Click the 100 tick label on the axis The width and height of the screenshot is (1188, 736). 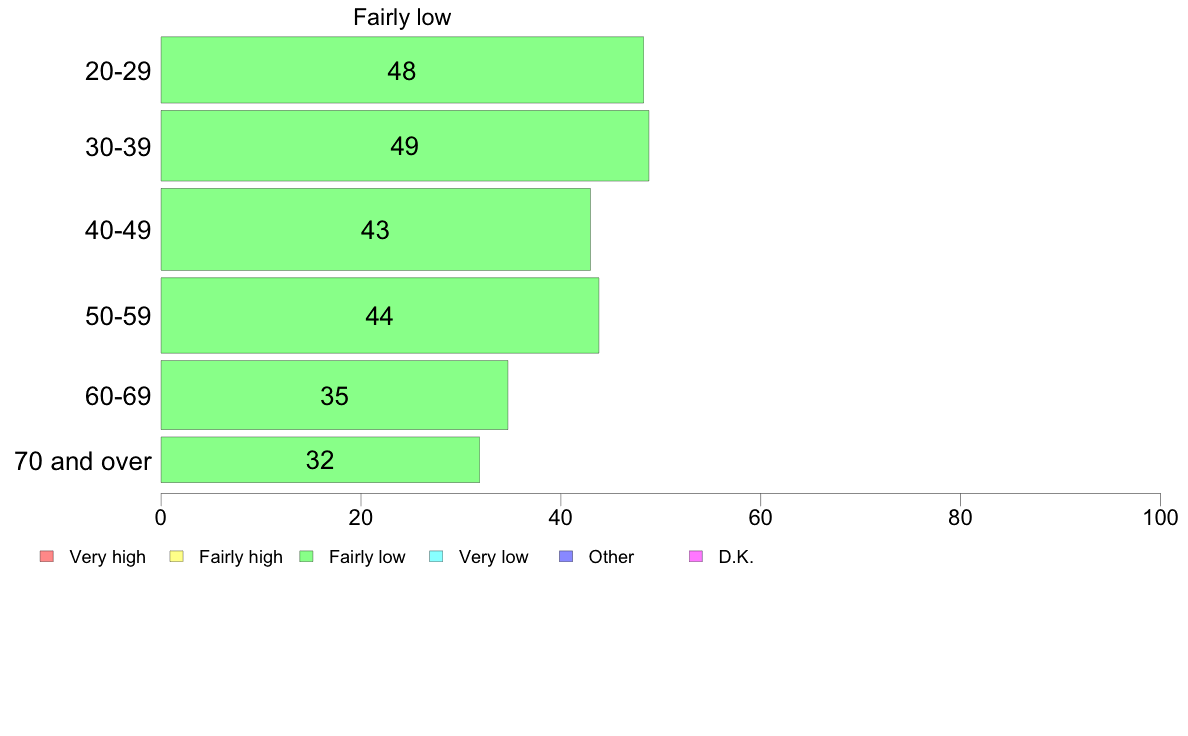click(1160, 518)
